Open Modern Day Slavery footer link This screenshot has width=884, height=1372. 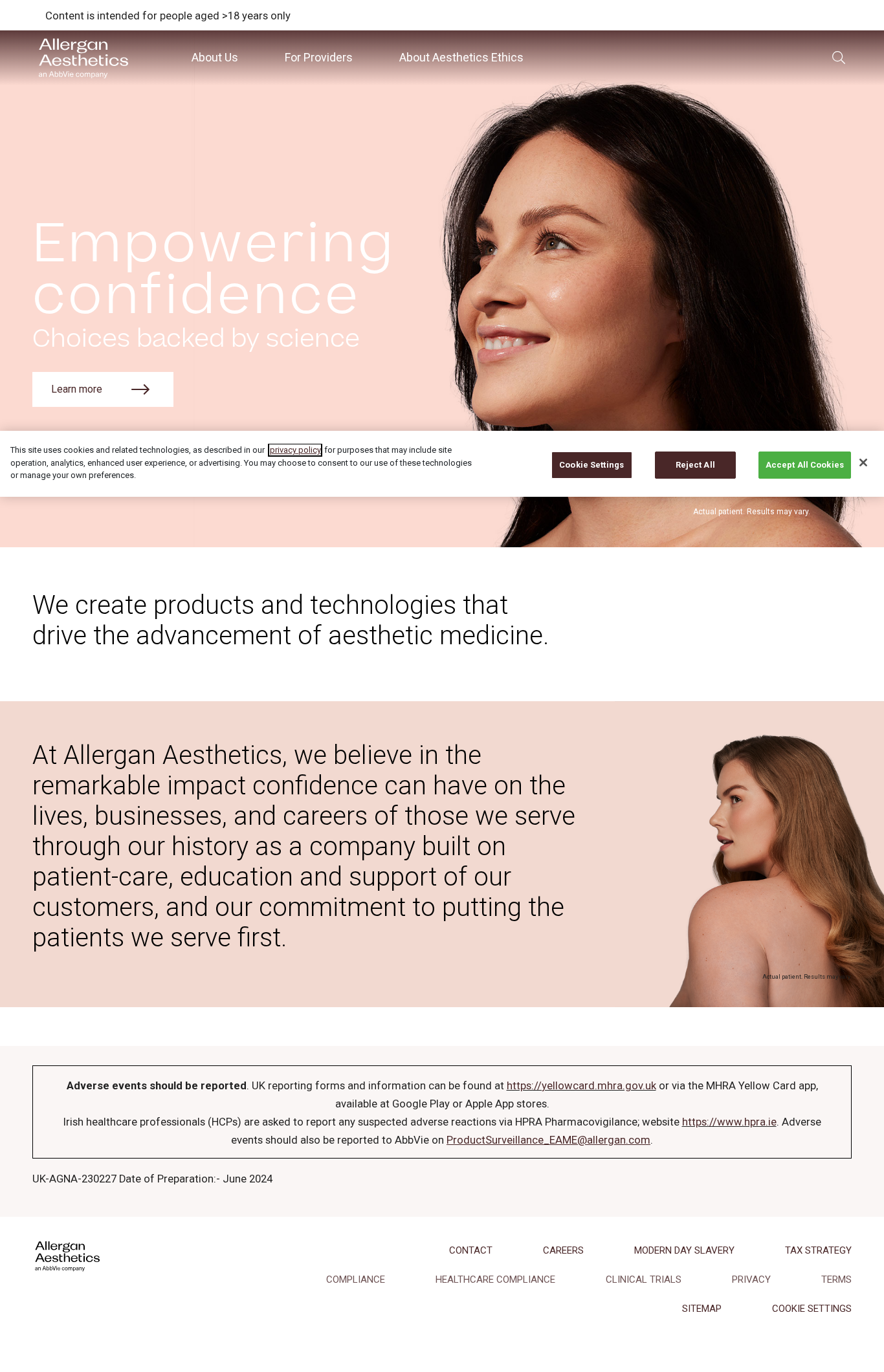tap(684, 1250)
